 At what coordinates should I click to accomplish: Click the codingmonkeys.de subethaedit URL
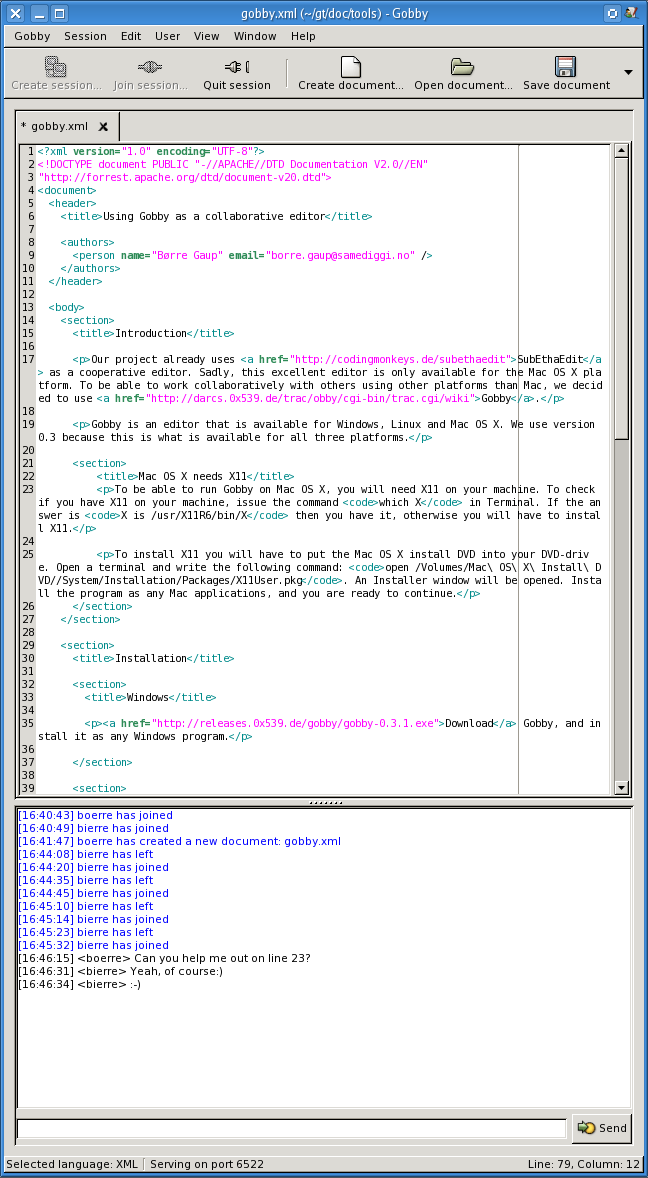tap(404, 358)
